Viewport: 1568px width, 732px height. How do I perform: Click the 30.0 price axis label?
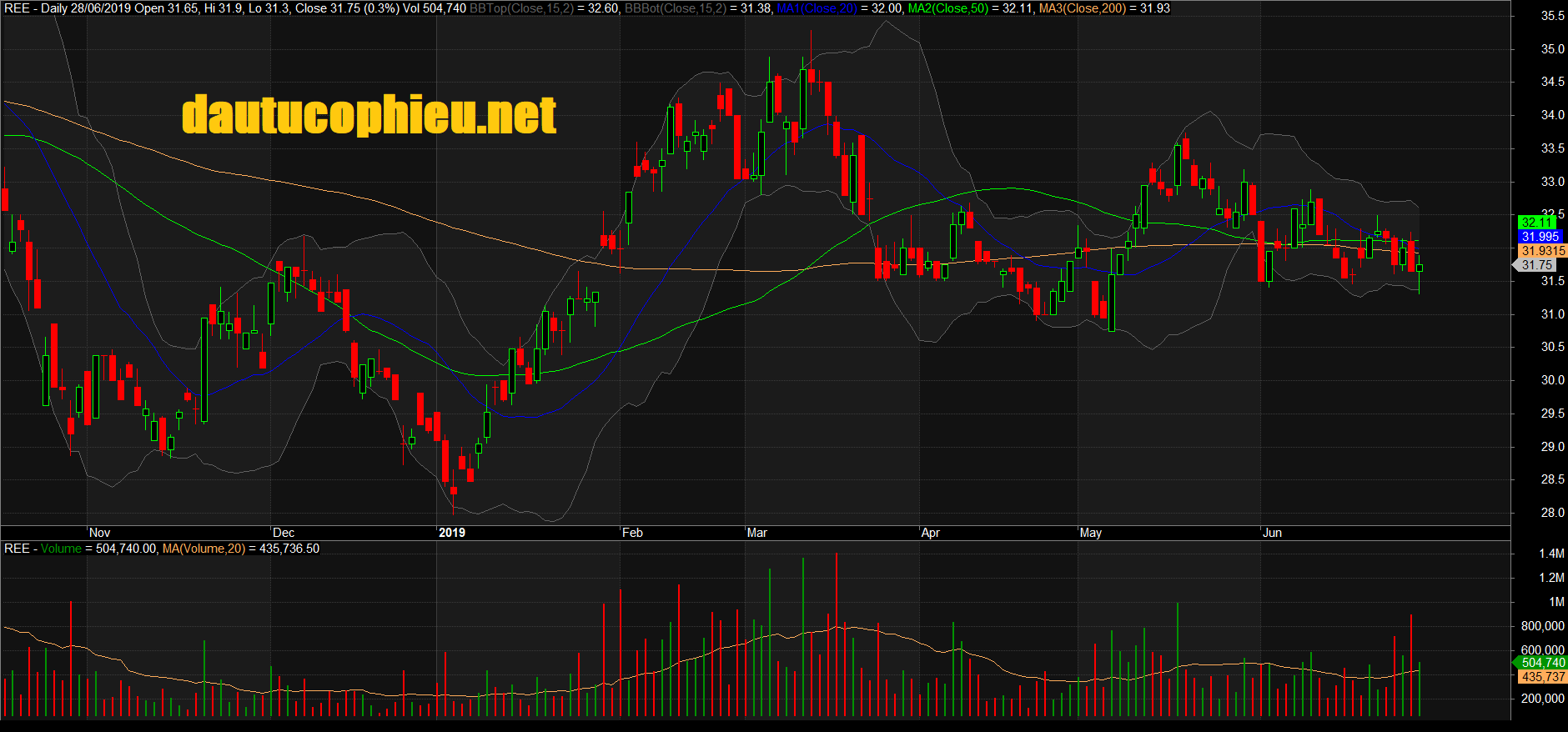coord(1553,380)
